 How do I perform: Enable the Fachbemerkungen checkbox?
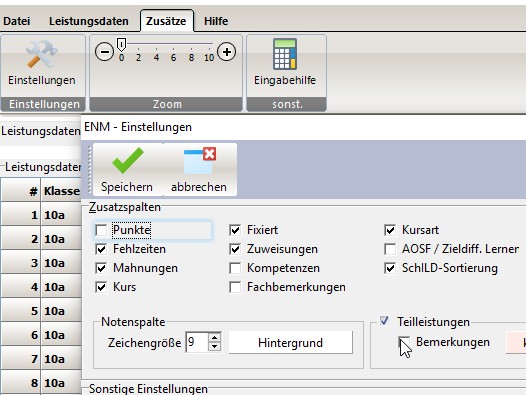click(x=235, y=287)
